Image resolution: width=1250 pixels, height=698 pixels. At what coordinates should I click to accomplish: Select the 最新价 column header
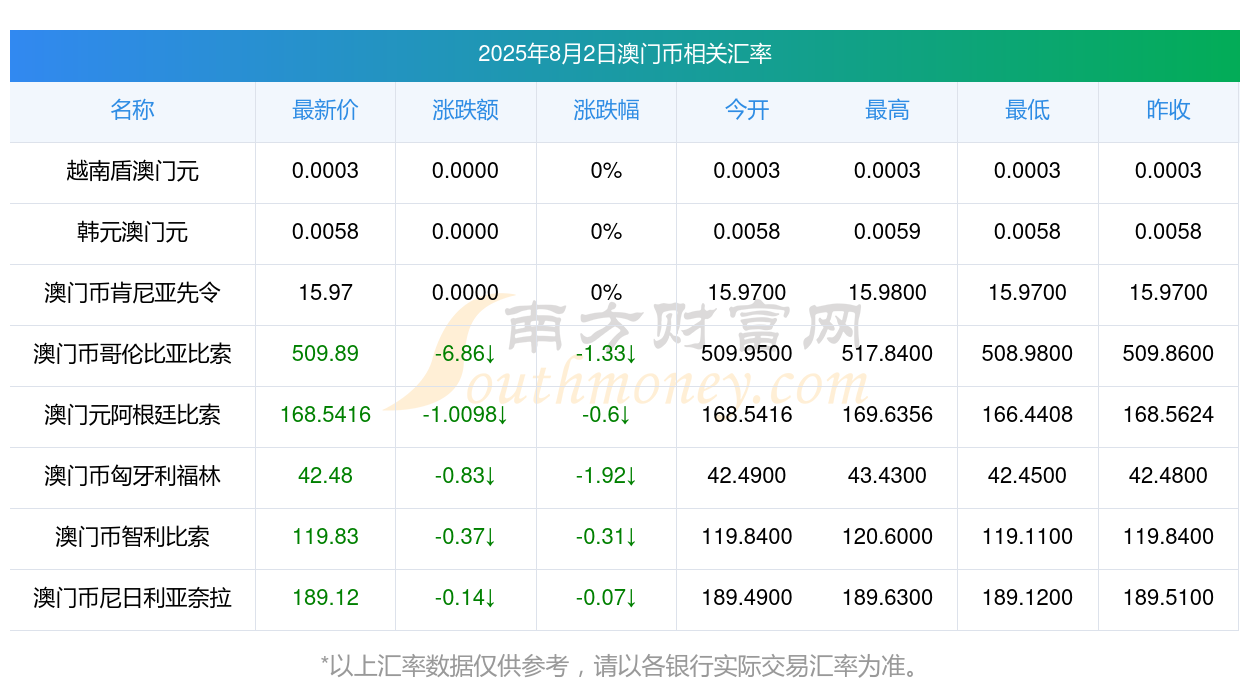tap(325, 110)
